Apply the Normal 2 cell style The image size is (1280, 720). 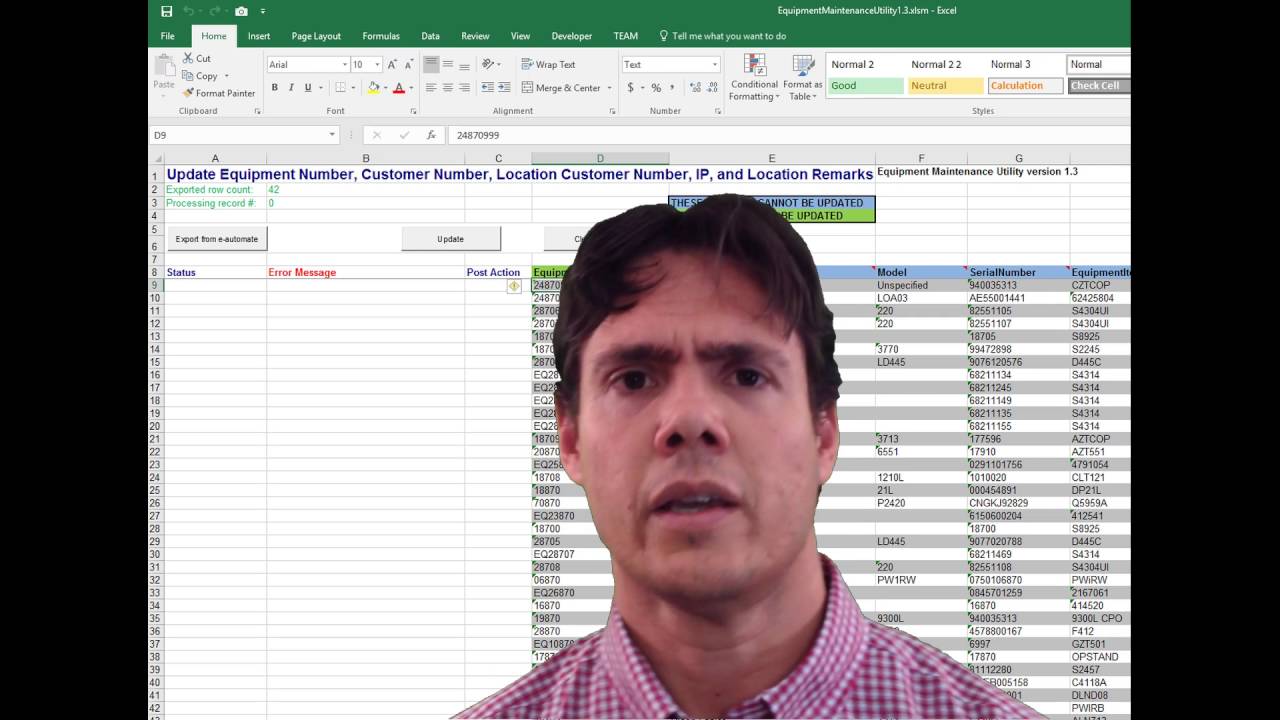click(x=866, y=65)
